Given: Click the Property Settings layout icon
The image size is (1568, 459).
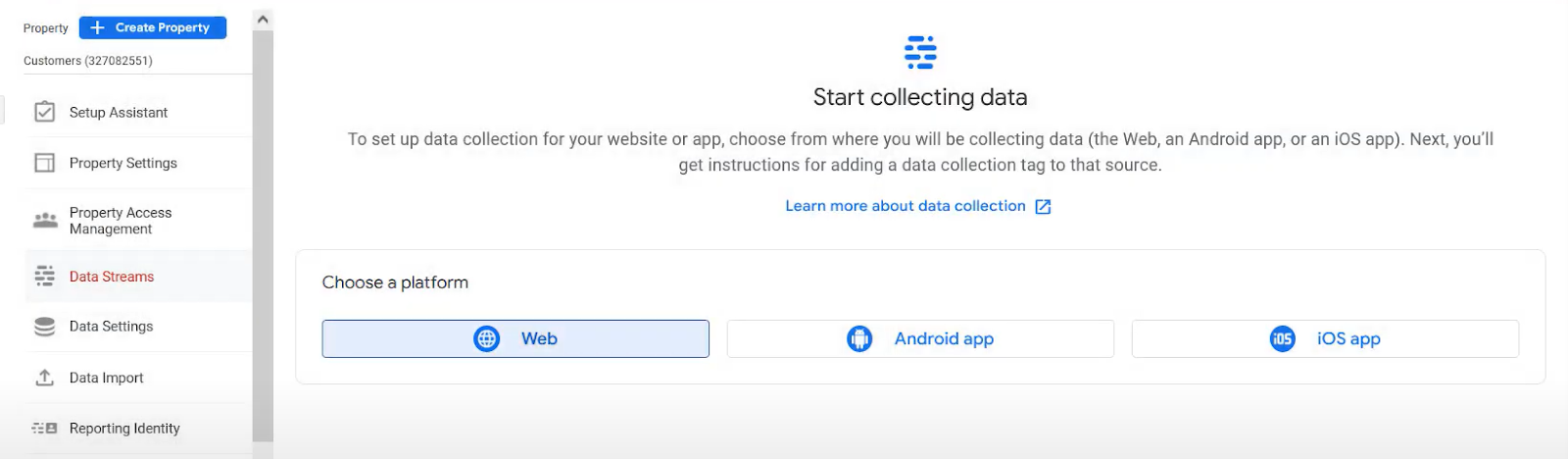Looking at the screenshot, I should click(x=45, y=163).
